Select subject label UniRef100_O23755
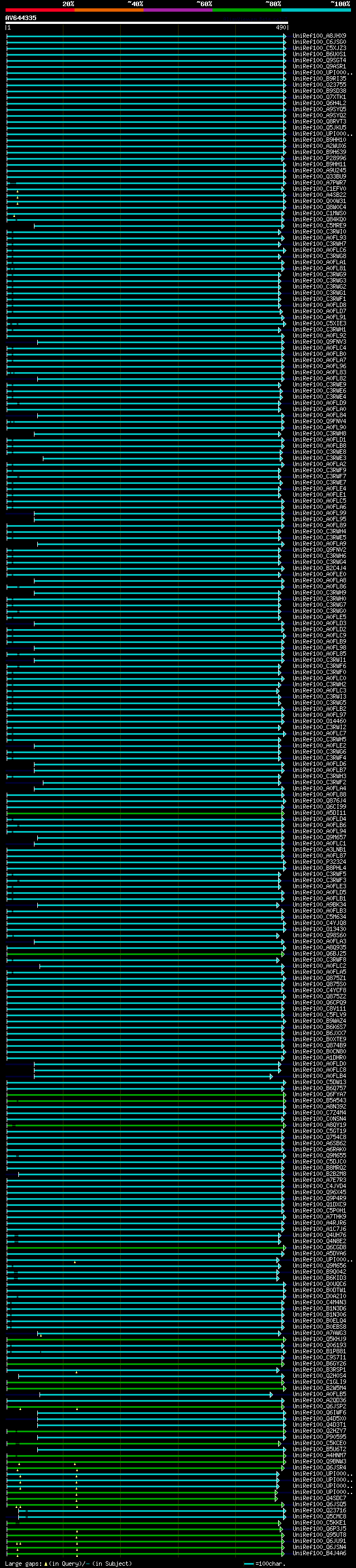 pyautogui.click(x=319, y=85)
